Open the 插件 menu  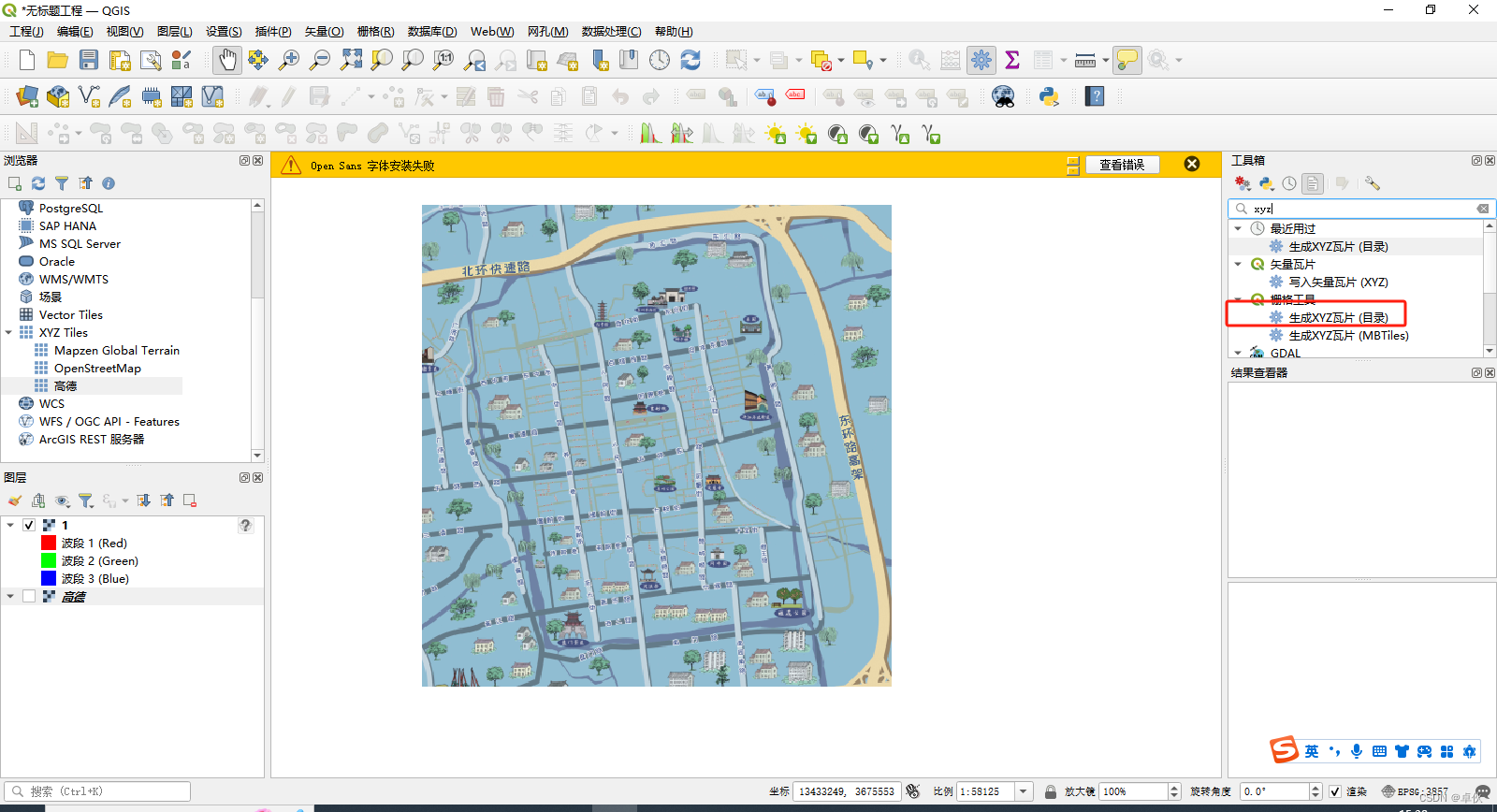(x=273, y=31)
